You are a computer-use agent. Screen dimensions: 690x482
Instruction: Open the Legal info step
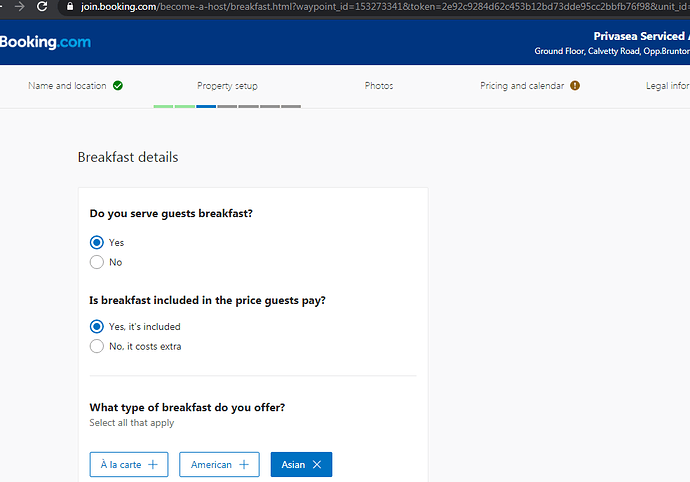coord(668,85)
